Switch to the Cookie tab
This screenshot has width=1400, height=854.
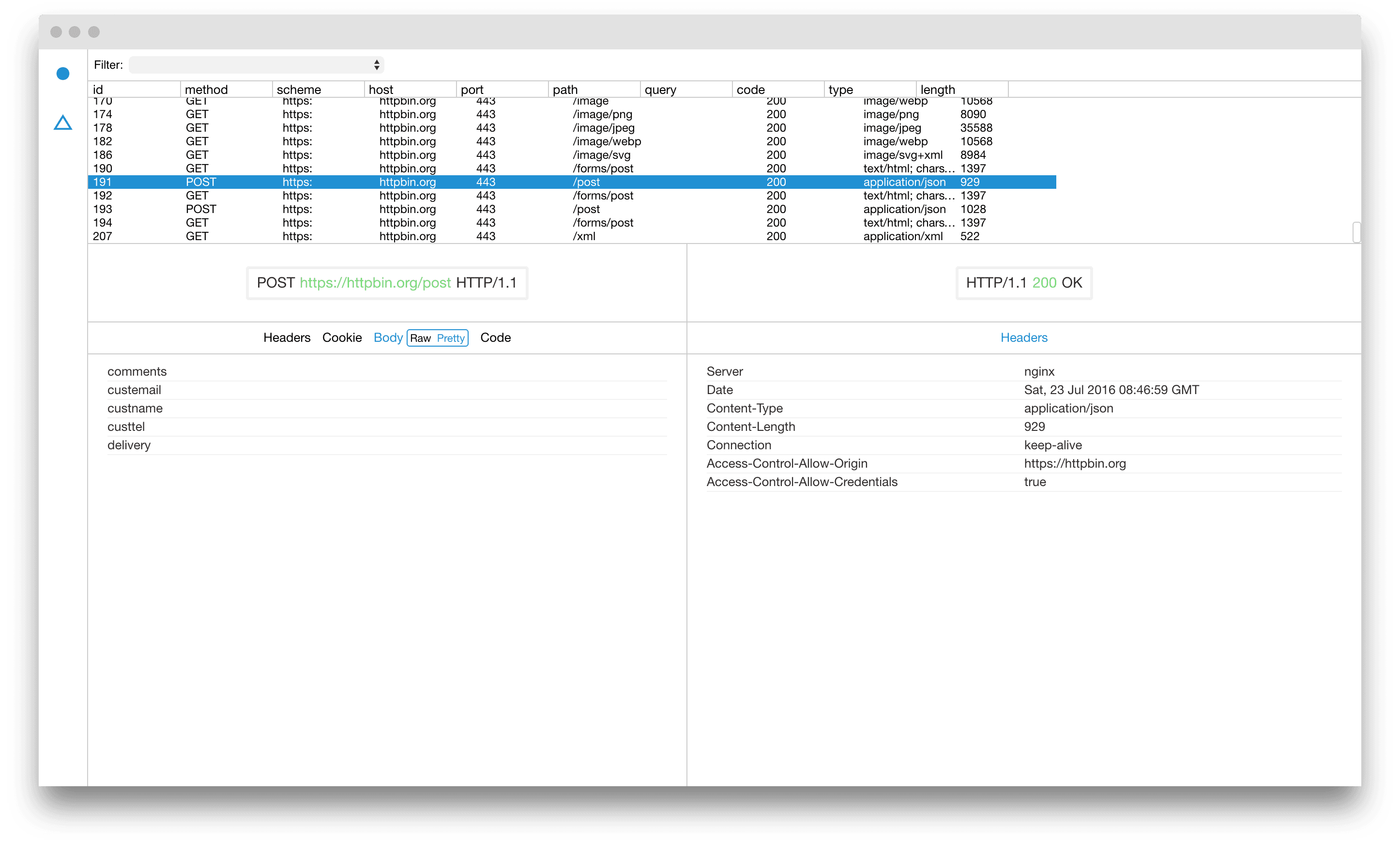tap(341, 337)
